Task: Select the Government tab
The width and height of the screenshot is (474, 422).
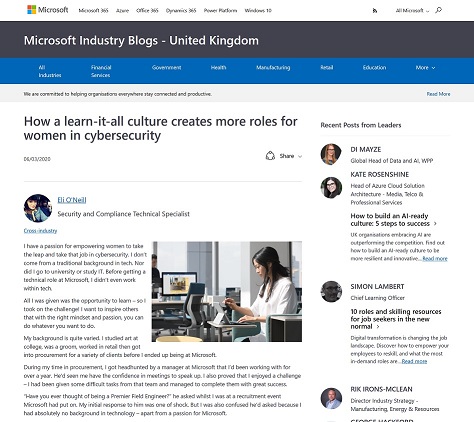Action: tap(166, 68)
